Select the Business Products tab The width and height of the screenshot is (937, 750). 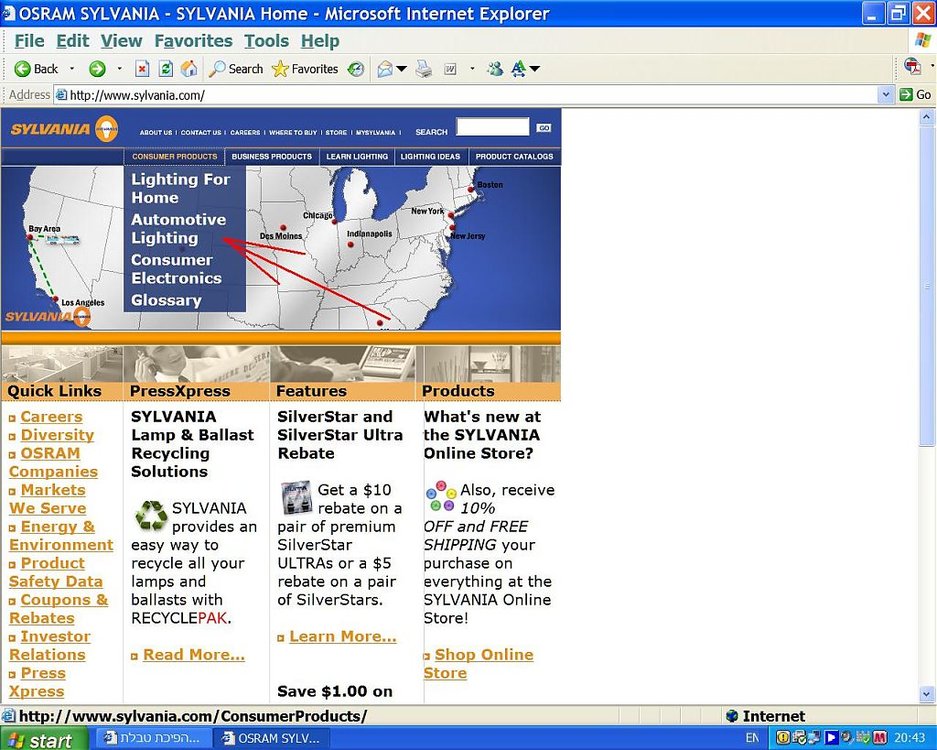point(272,157)
